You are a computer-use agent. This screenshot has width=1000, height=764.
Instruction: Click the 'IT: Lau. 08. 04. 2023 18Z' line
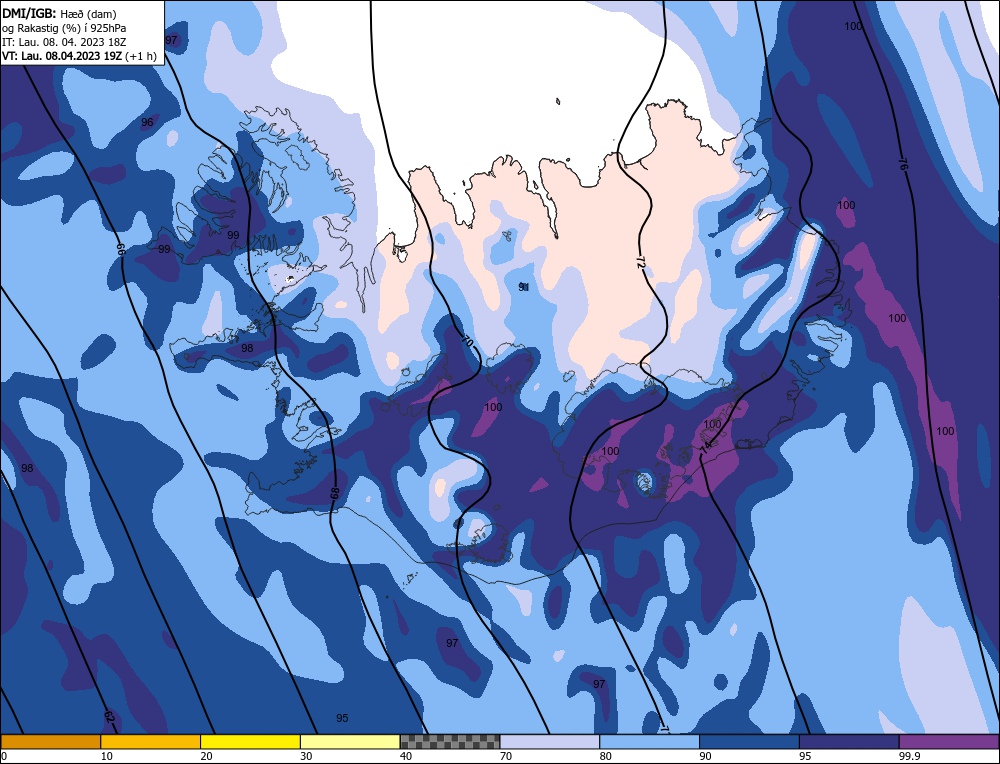pos(64,42)
